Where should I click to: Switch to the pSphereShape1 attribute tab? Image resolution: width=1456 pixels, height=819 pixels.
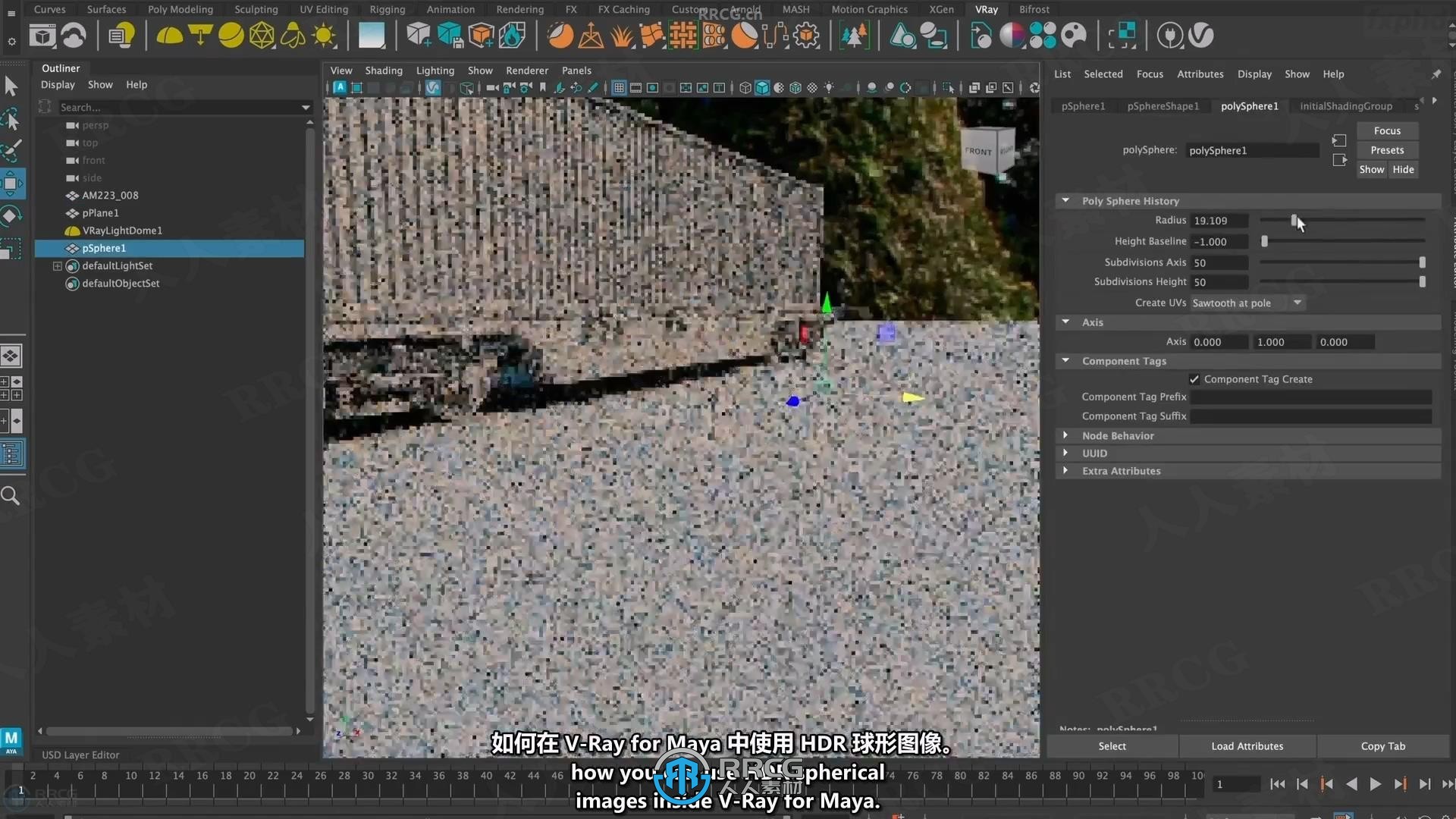(x=1163, y=106)
